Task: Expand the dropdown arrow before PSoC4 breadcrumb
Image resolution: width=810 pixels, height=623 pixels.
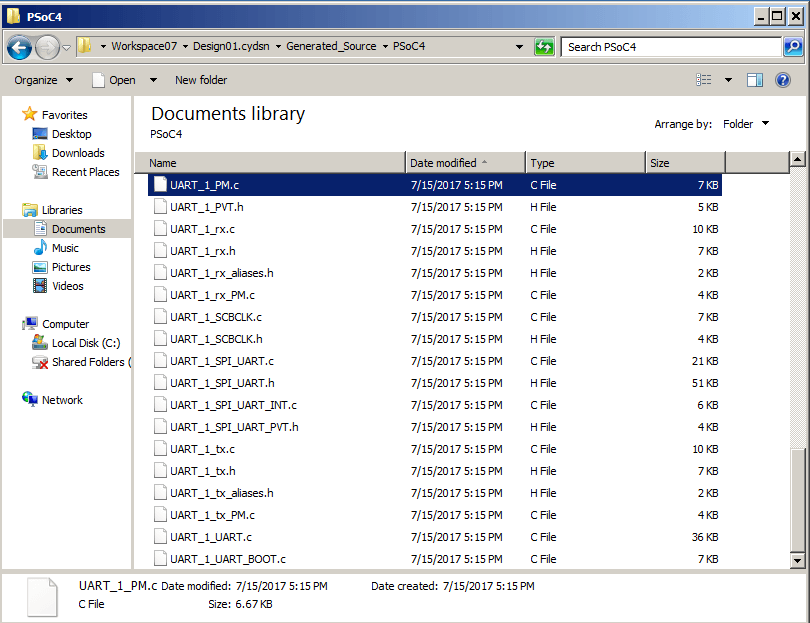Action: [385, 46]
